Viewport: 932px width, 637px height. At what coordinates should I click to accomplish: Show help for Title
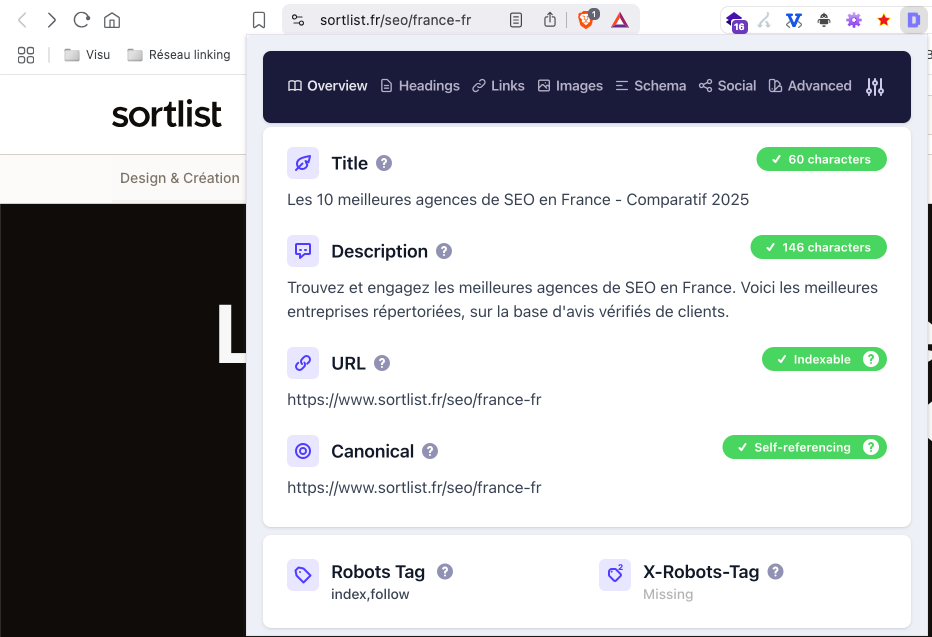click(384, 163)
